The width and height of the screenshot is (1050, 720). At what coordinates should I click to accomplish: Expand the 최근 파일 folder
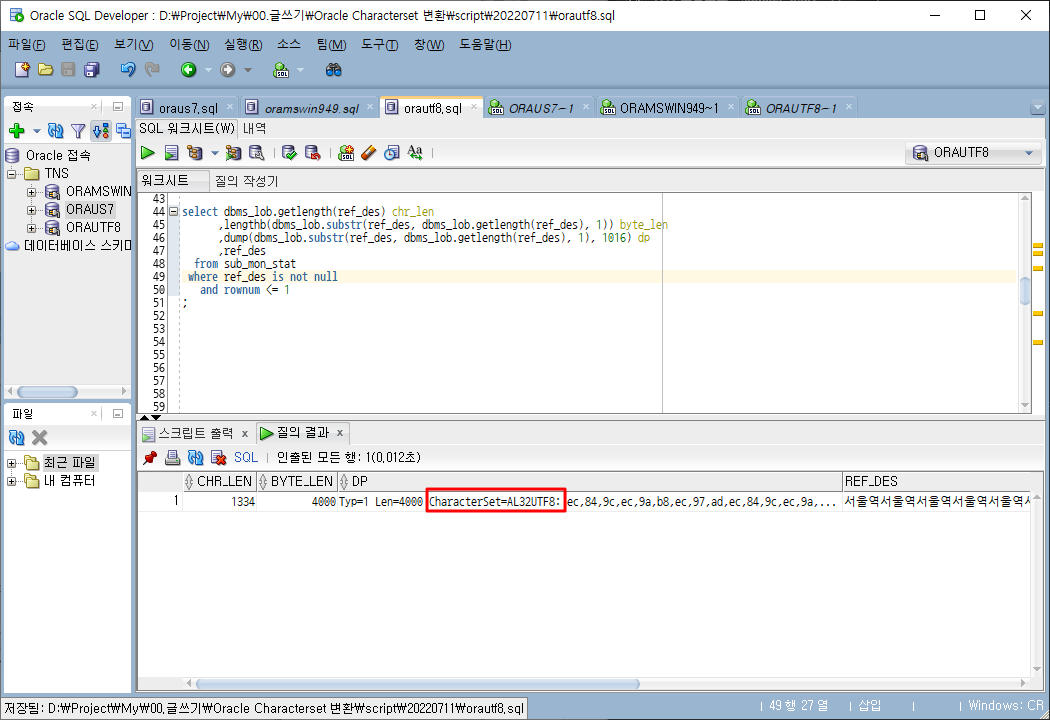(11, 463)
